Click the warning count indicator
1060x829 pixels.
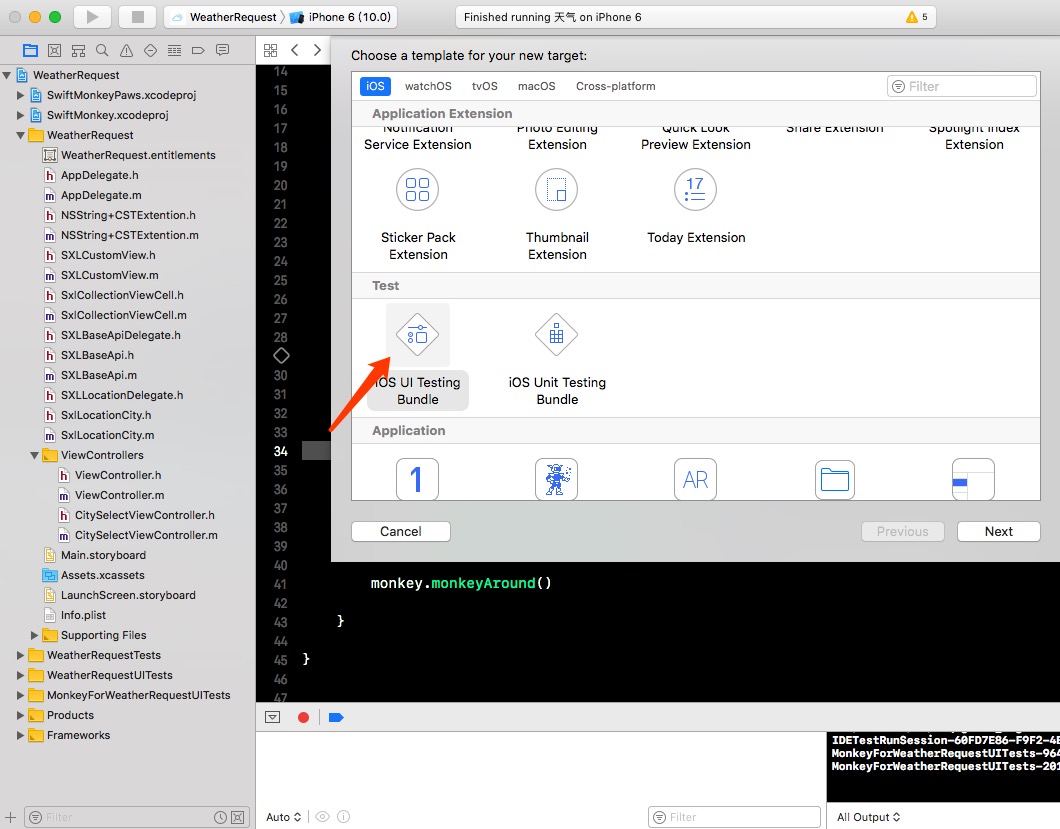[x=917, y=17]
